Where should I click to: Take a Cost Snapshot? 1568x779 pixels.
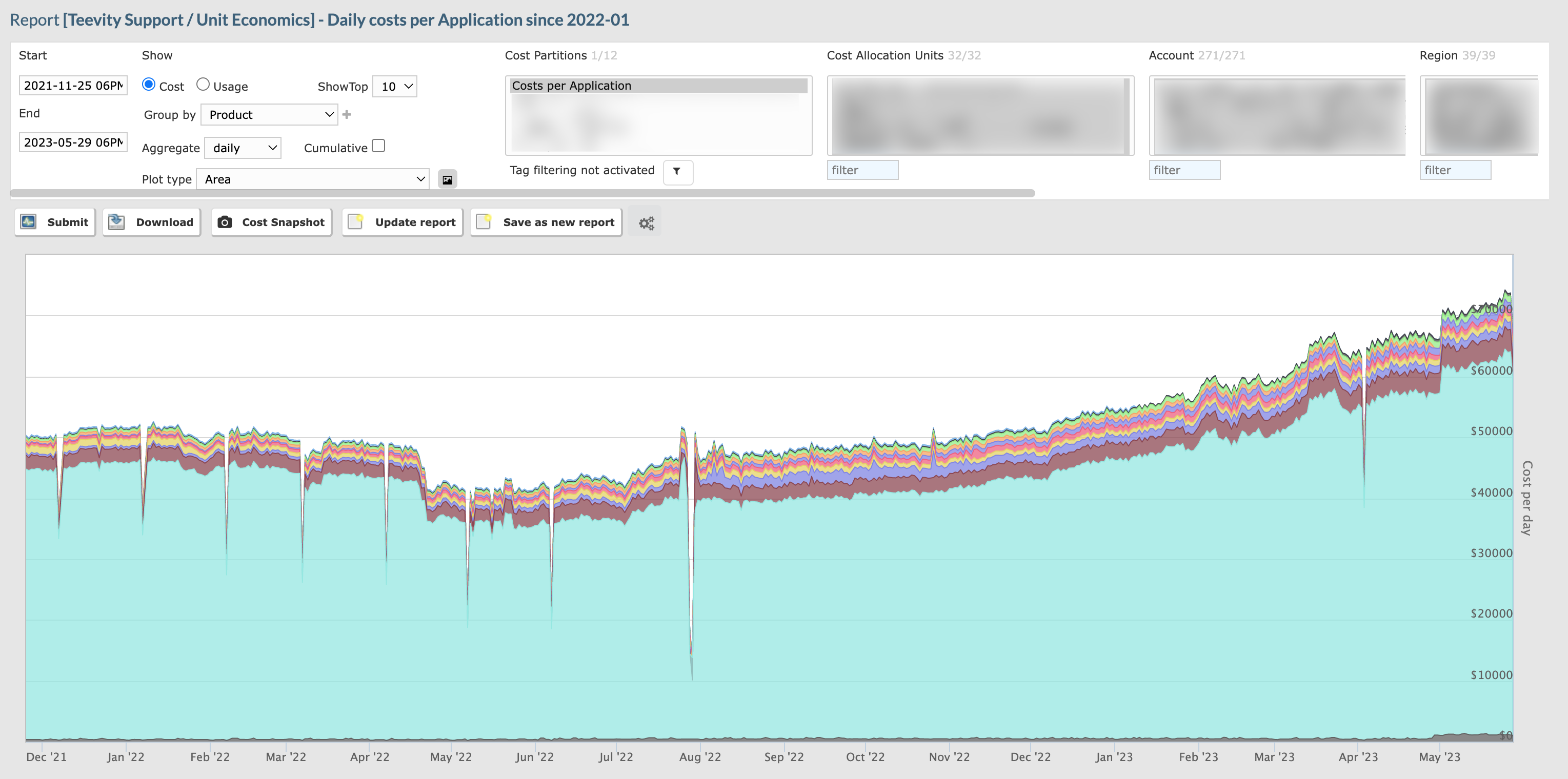[271, 222]
